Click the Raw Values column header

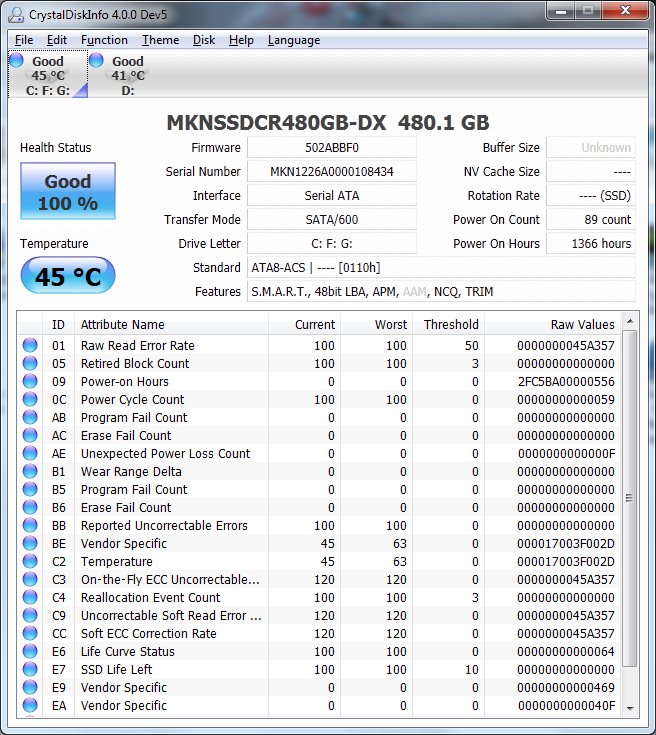coord(552,324)
